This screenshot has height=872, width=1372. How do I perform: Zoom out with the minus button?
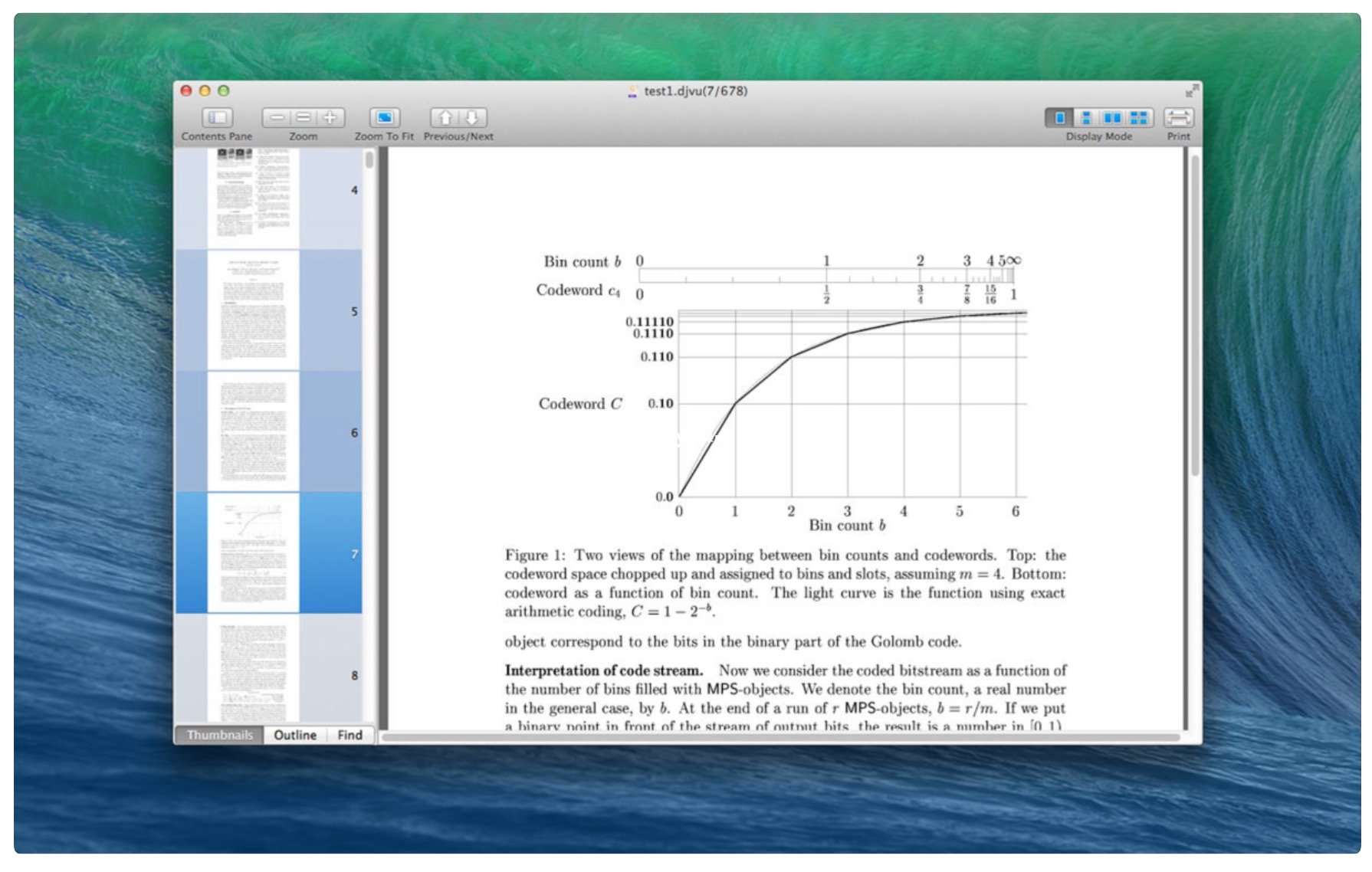(277, 117)
